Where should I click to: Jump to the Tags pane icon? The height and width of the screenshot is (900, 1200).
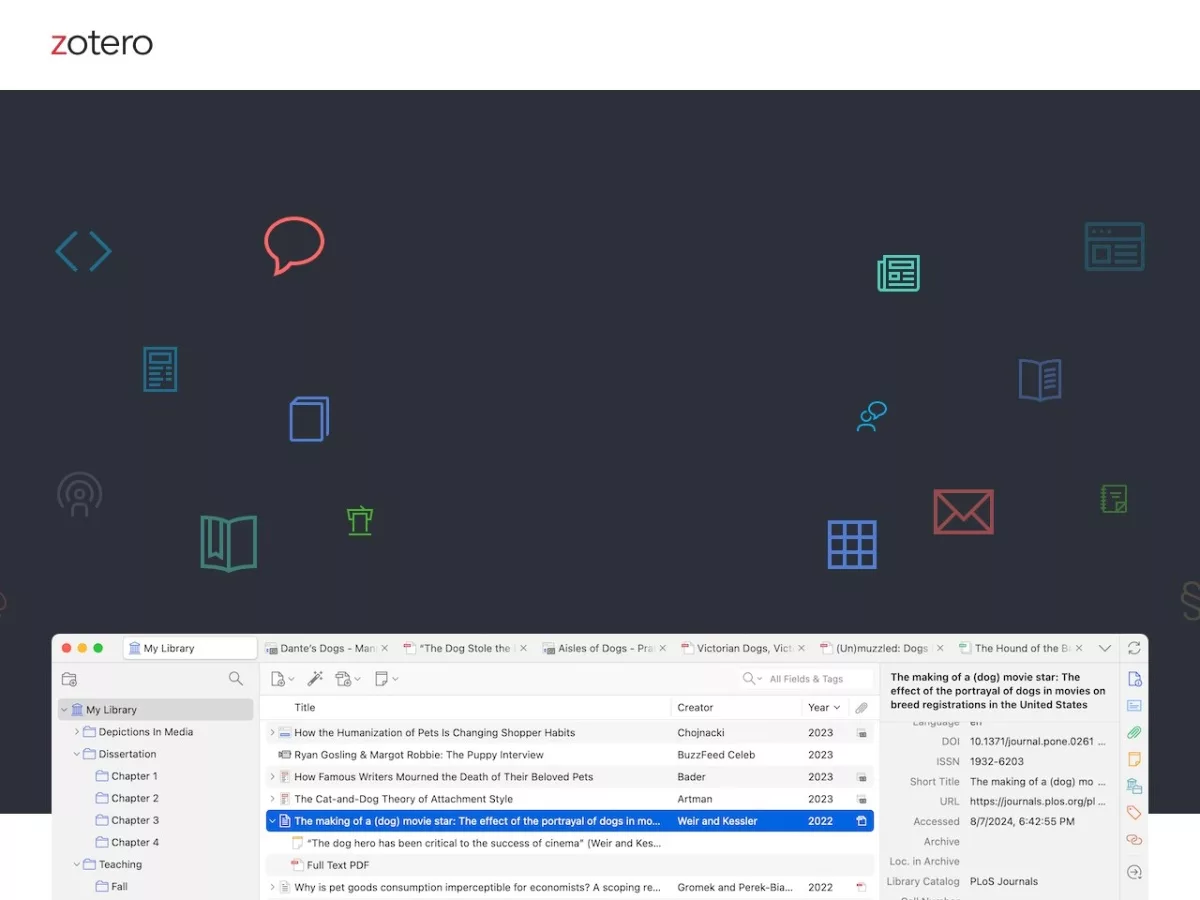click(1134, 813)
